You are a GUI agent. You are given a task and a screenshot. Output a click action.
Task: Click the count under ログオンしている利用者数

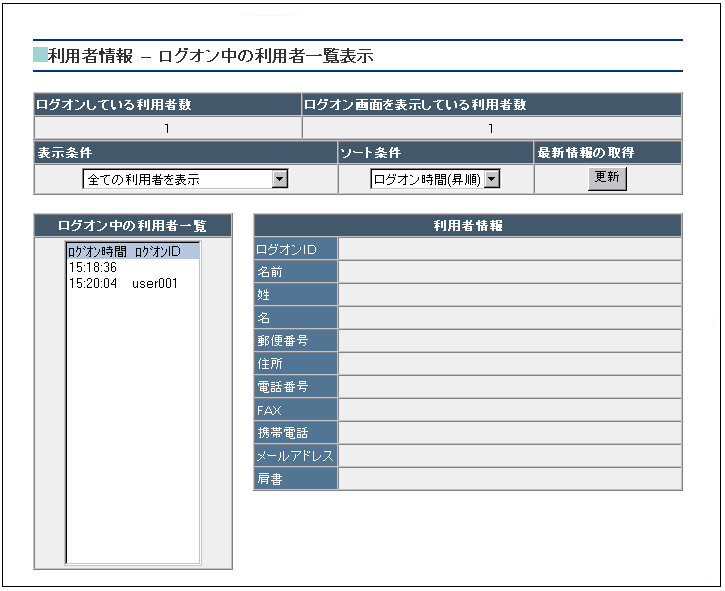click(167, 128)
